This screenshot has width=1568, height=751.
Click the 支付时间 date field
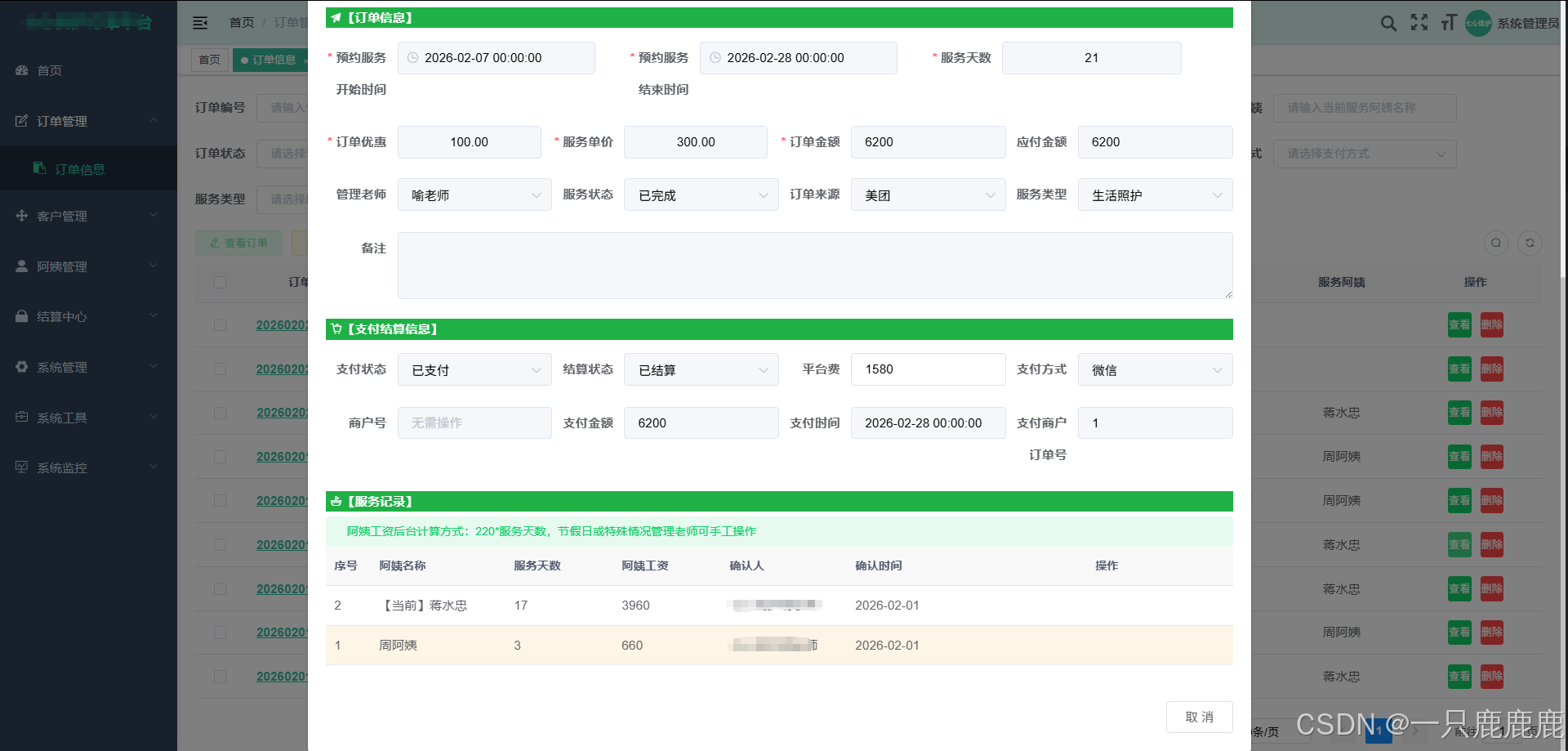928,423
